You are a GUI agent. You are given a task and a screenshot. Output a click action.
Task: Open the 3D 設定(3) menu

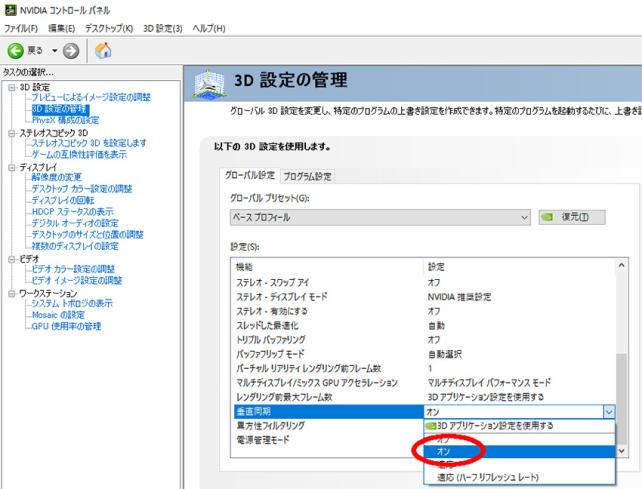pyautogui.click(x=163, y=28)
